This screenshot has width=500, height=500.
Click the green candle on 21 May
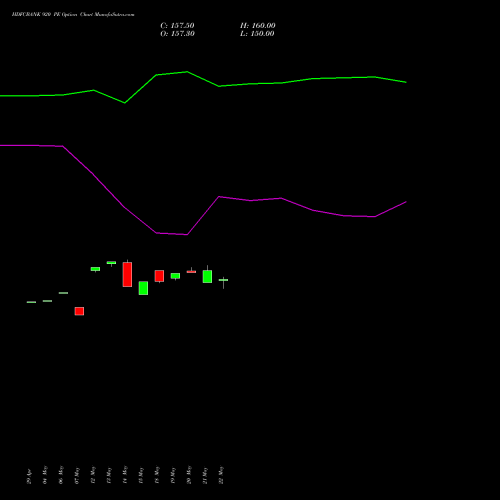tap(207, 276)
